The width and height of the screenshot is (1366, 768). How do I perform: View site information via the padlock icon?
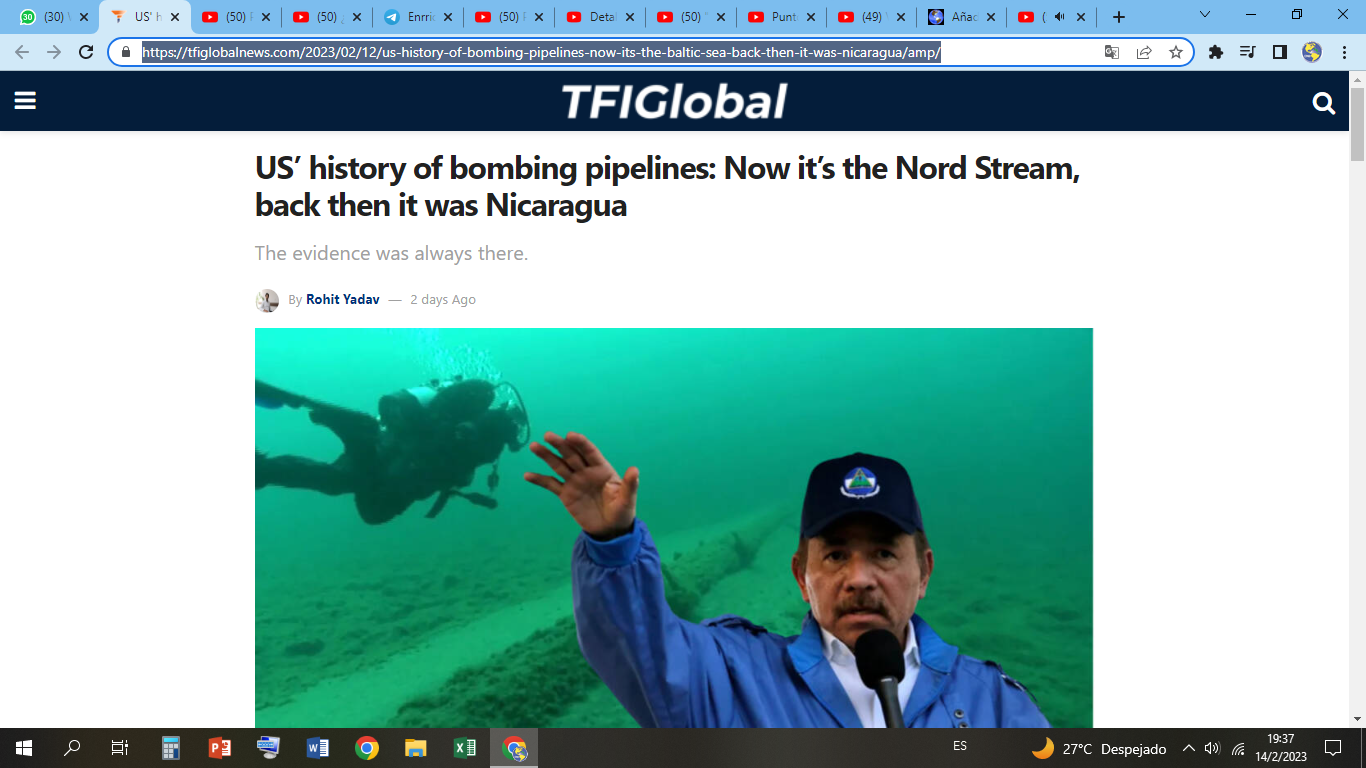click(126, 52)
